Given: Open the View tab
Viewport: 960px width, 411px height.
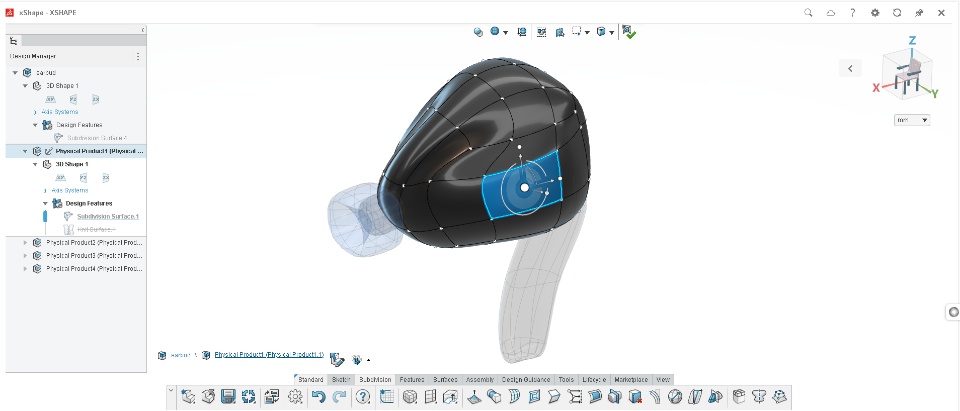Looking at the screenshot, I should pos(662,380).
